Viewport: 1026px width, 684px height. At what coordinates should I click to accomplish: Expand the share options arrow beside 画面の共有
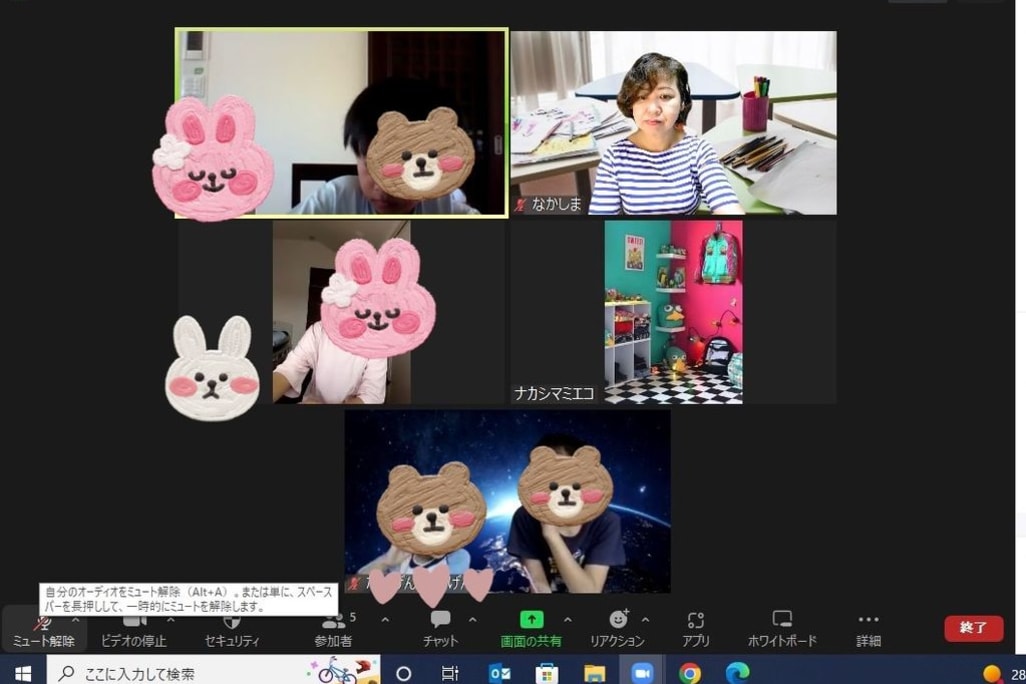coord(568,620)
